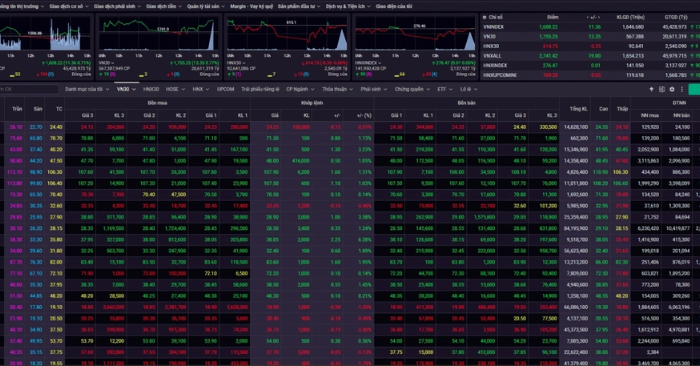
Task: Open CP Ngành tab dropdown
Action: coord(300,89)
